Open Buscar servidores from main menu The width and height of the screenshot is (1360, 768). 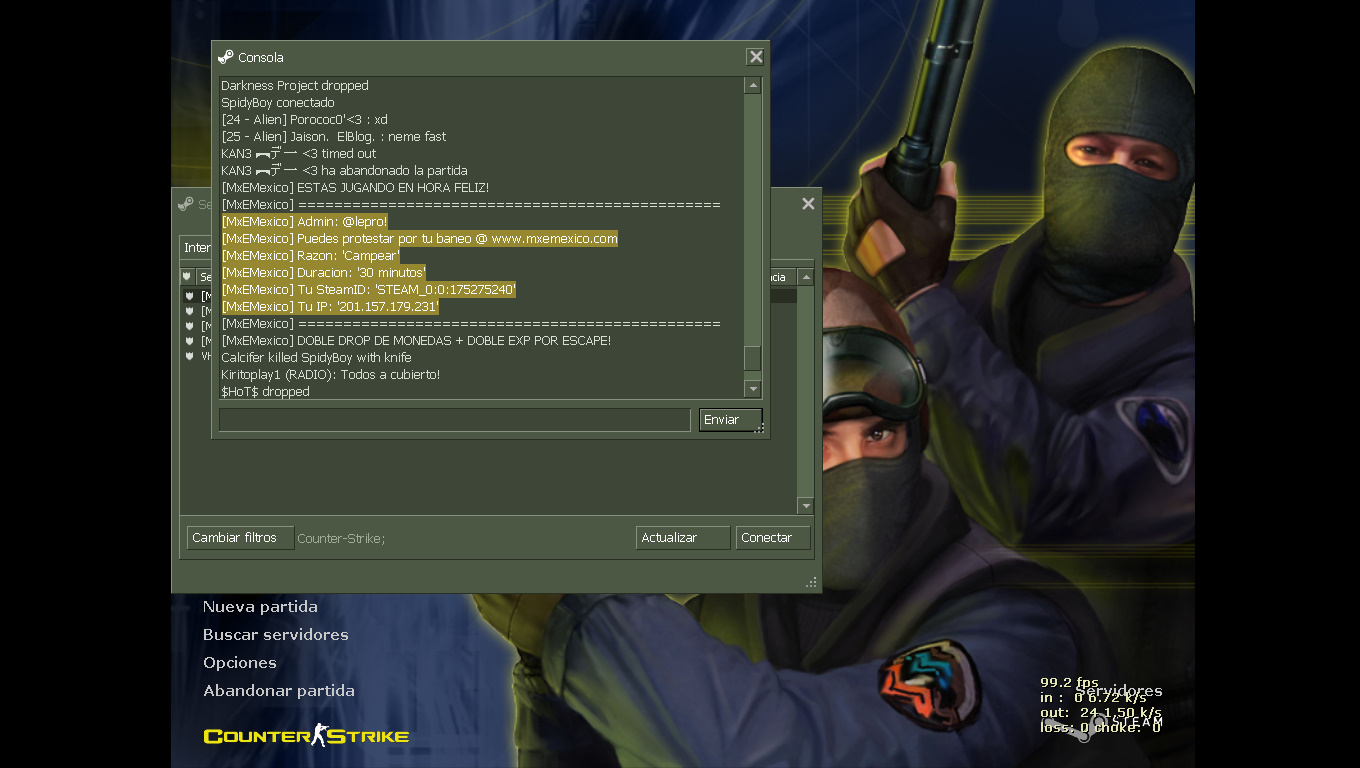[x=276, y=635]
